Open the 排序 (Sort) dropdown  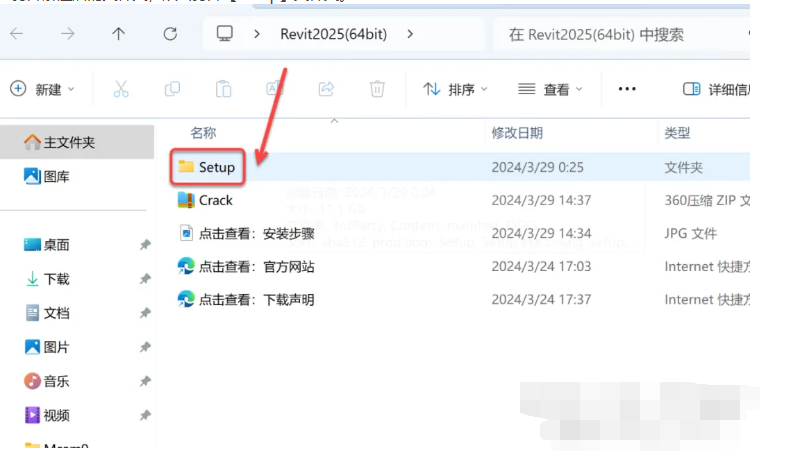coord(455,89)
